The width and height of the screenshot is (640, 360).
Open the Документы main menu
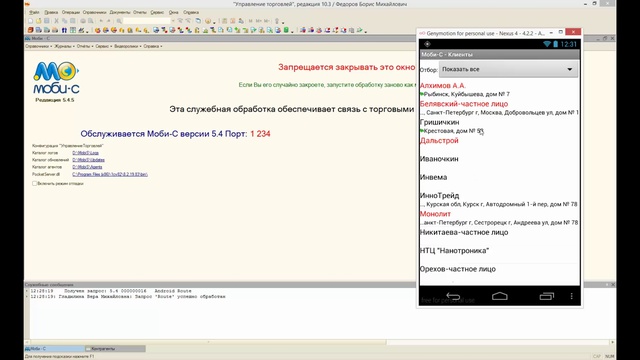pyautogui.click(x=120, y=12)
